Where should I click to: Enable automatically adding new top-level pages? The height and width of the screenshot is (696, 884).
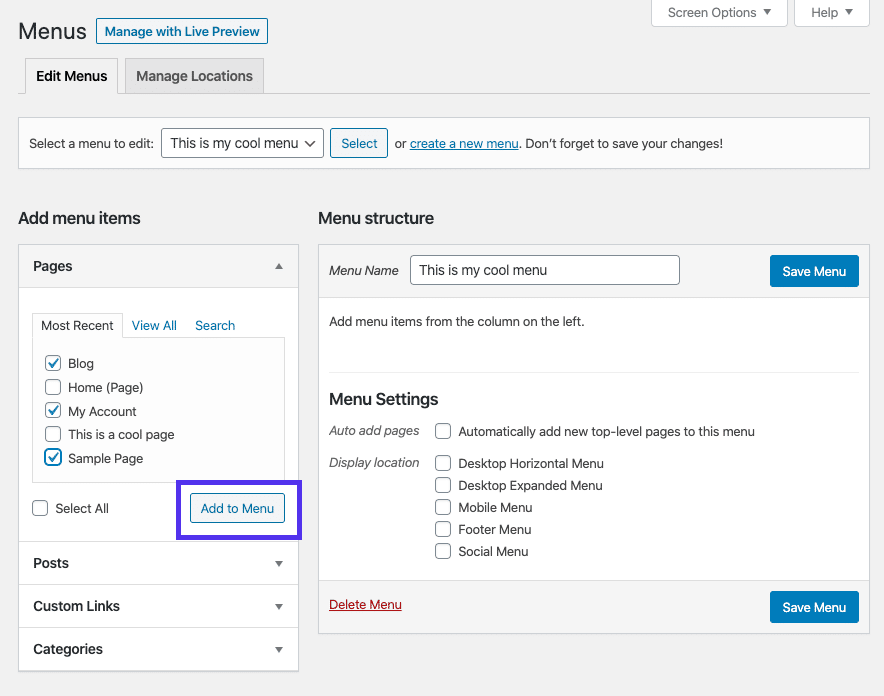[x=443, y=431]
